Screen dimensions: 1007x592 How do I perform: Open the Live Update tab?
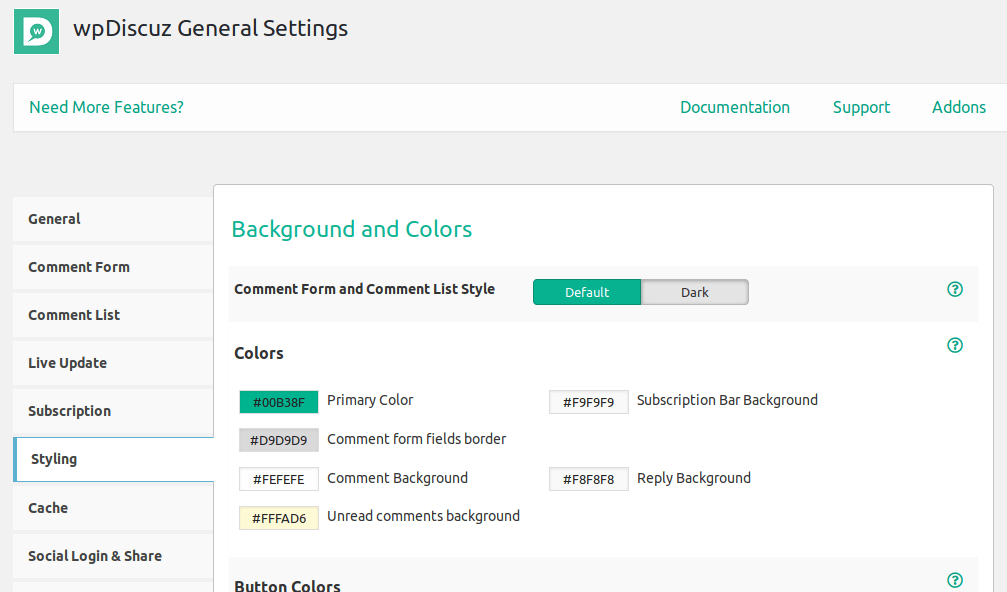pyautogui.click(x=113, y=363)
